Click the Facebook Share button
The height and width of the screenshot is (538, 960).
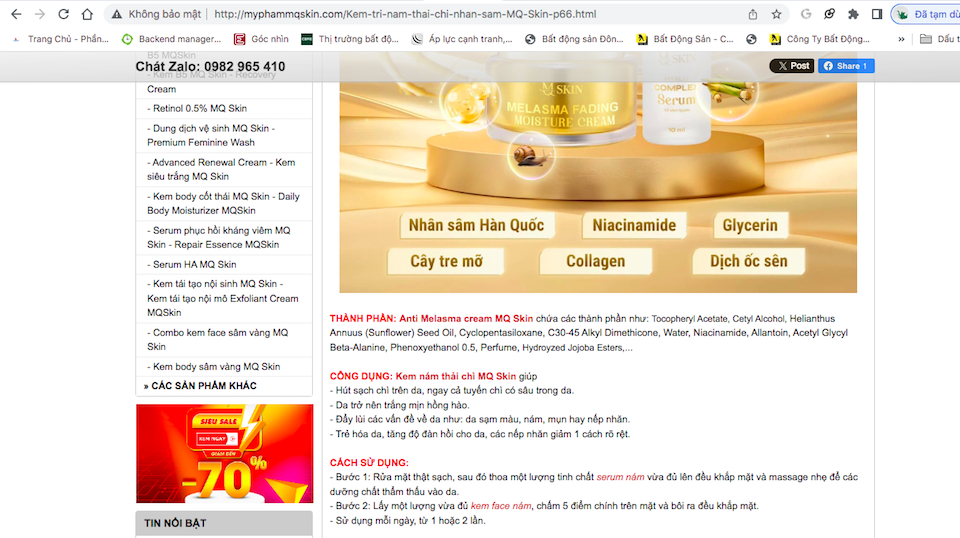846,65
